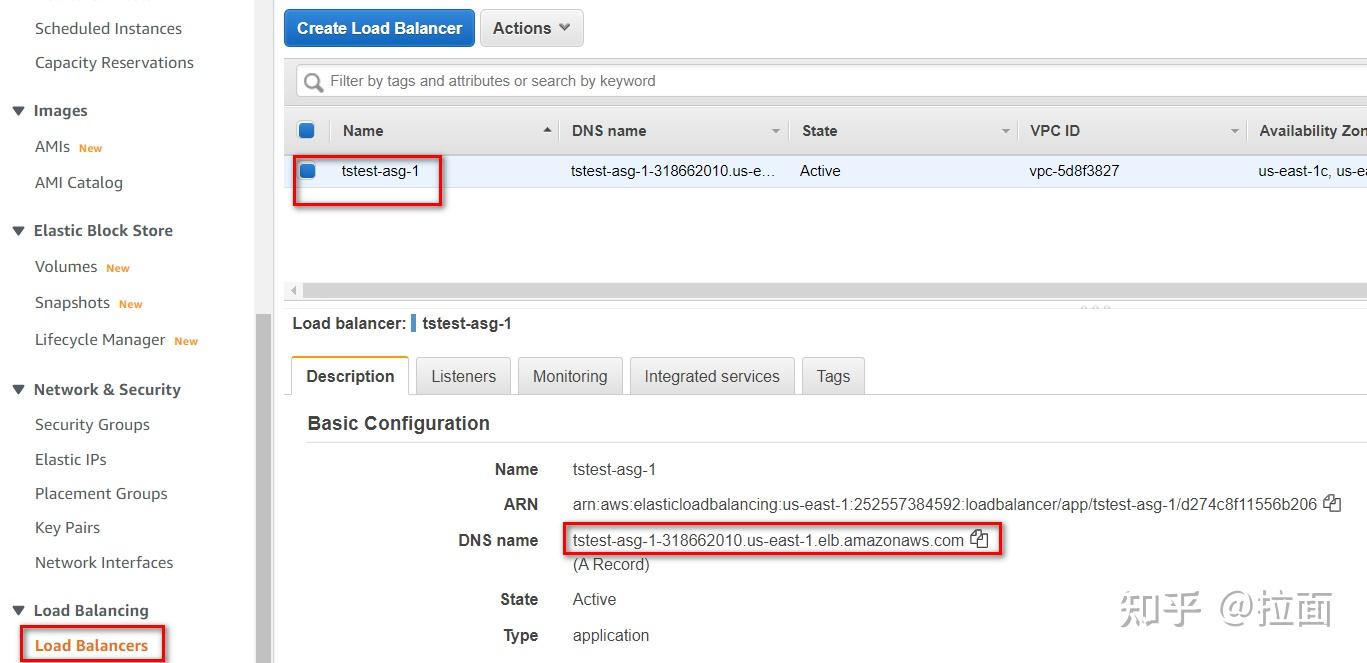Collapse the Network & Security section
1367x663 pixels.
tap(18, 390)
